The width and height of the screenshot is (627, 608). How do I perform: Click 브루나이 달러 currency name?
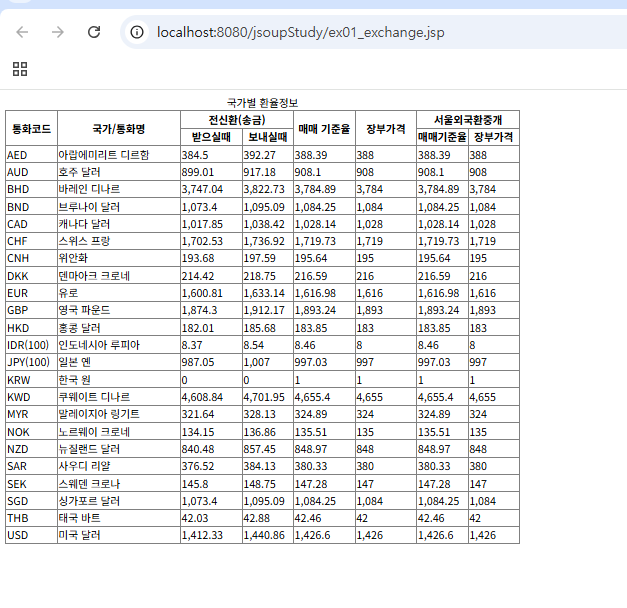point(89,207)
